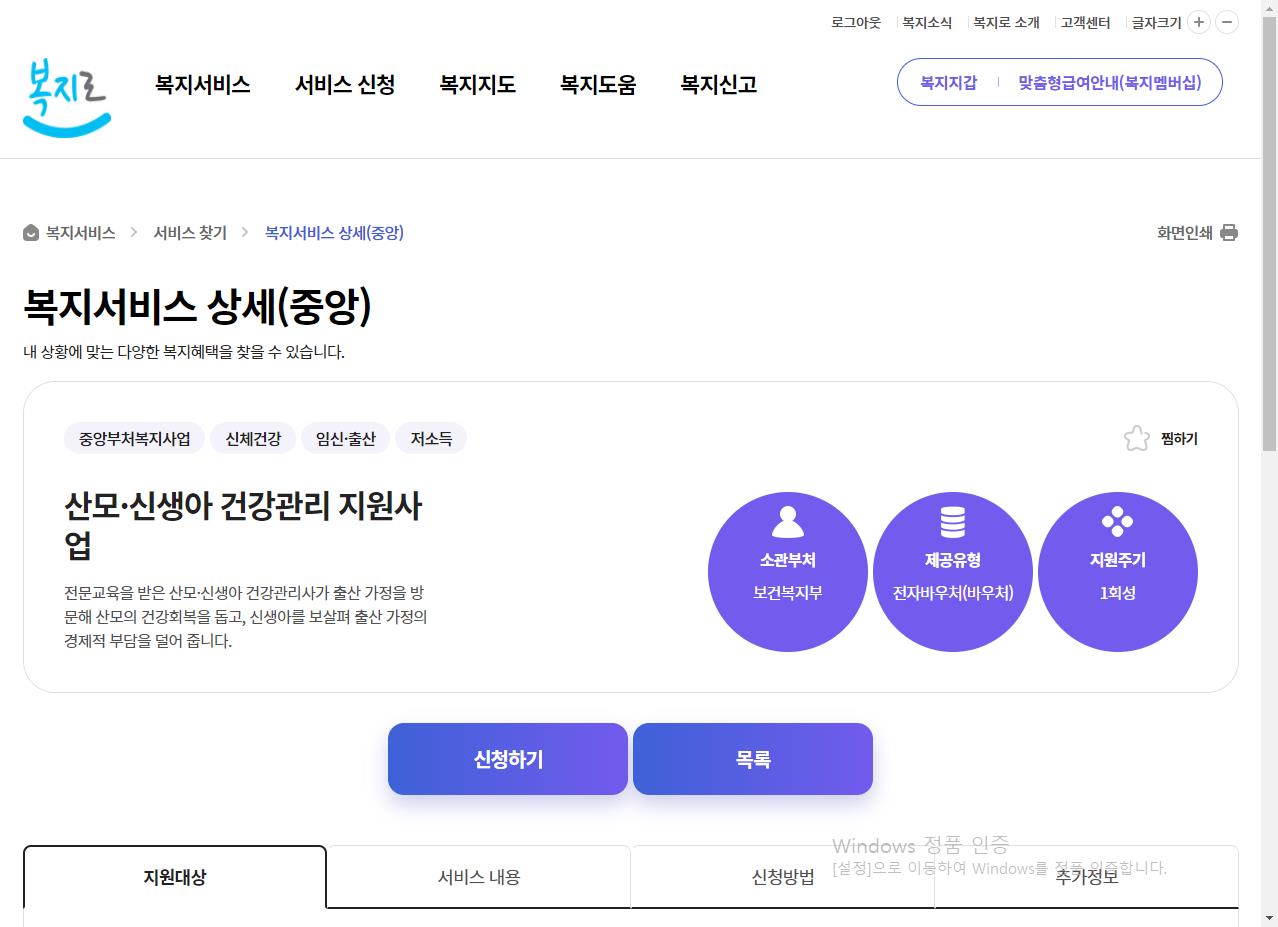Click the 1회성 text

click(1118, 593)
